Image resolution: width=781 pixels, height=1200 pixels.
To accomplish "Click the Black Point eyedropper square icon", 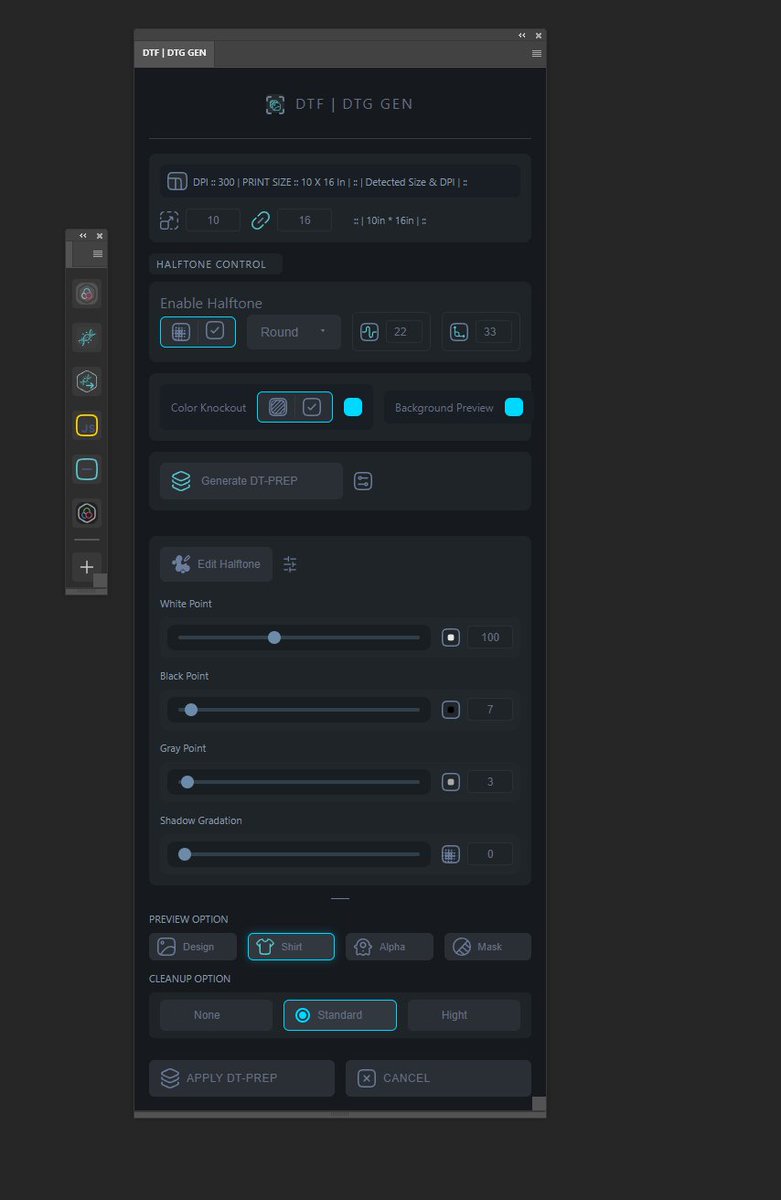I will pos(451,710).
